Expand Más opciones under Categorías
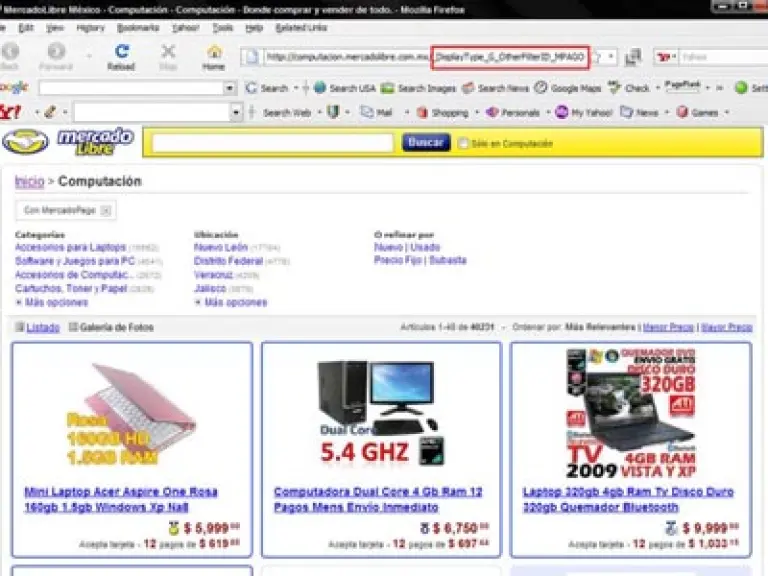 point(55,302)
